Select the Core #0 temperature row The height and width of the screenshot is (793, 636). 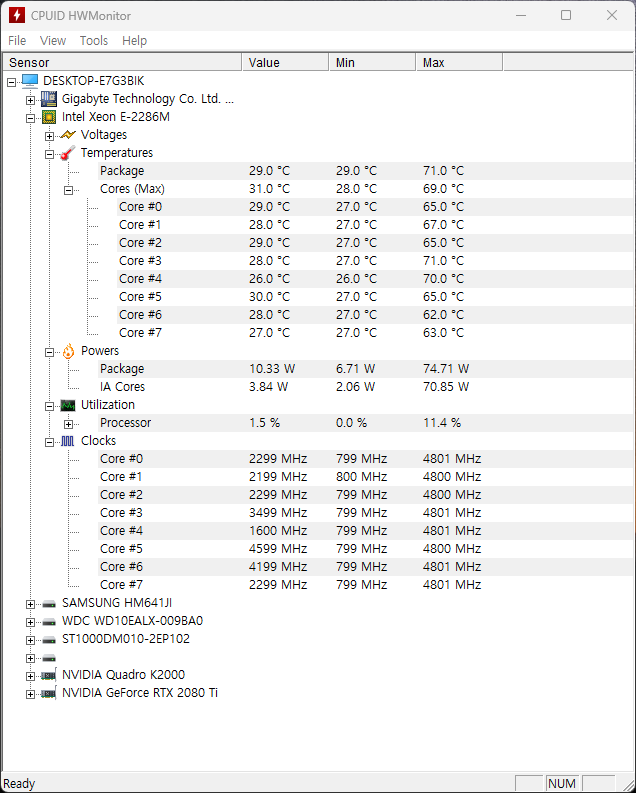[376, 207]
